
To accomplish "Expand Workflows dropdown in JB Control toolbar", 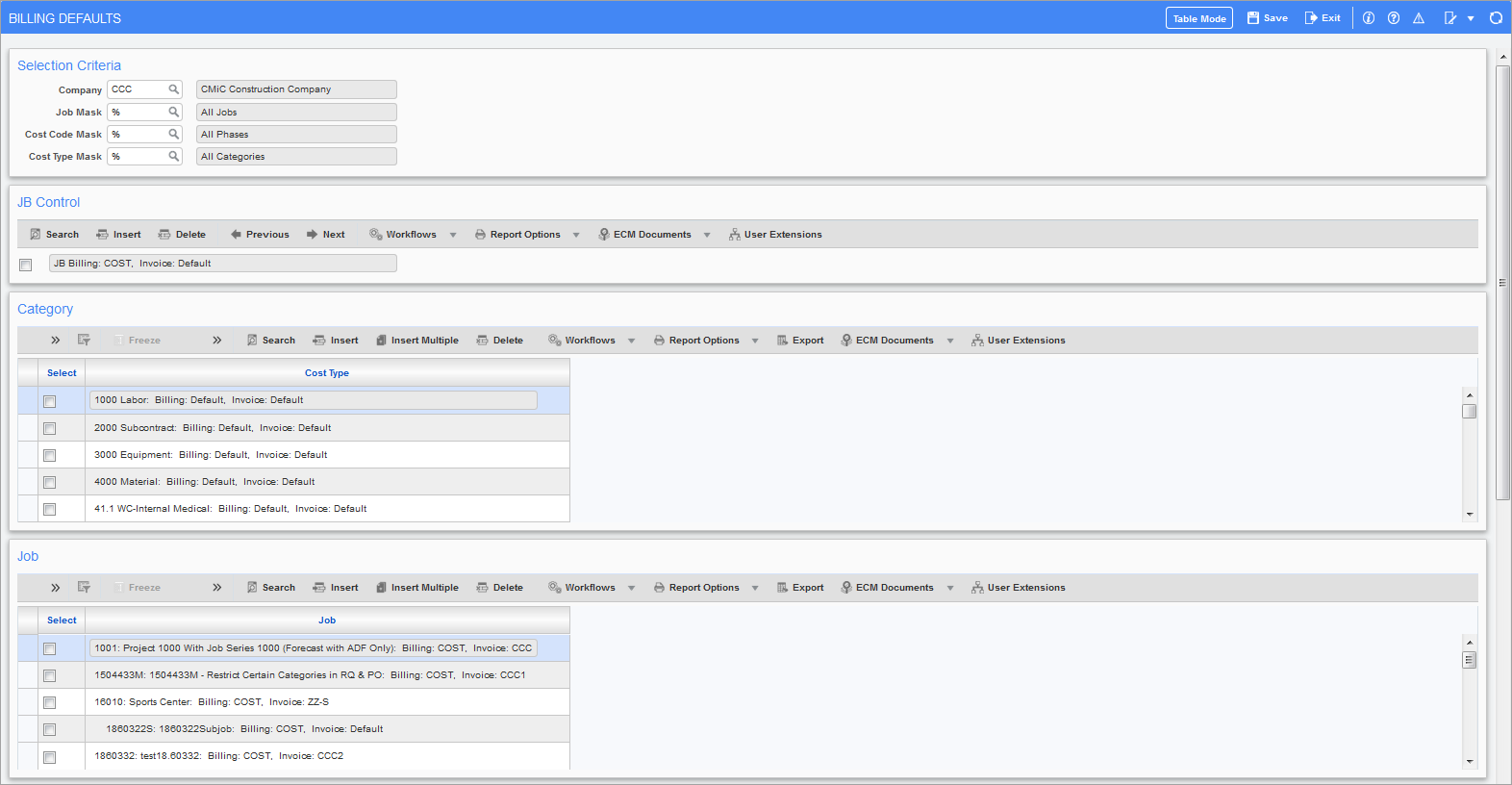I will click(x=453, y=235).
